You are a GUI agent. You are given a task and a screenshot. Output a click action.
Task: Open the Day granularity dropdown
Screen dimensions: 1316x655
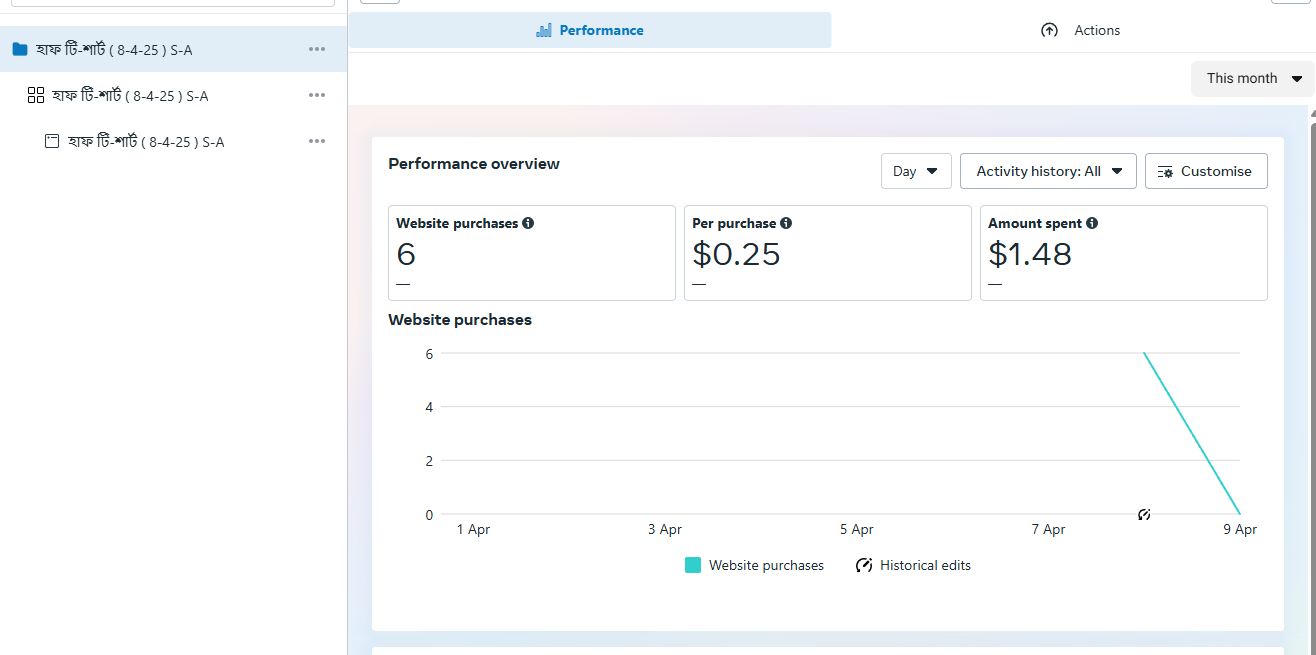915,171
